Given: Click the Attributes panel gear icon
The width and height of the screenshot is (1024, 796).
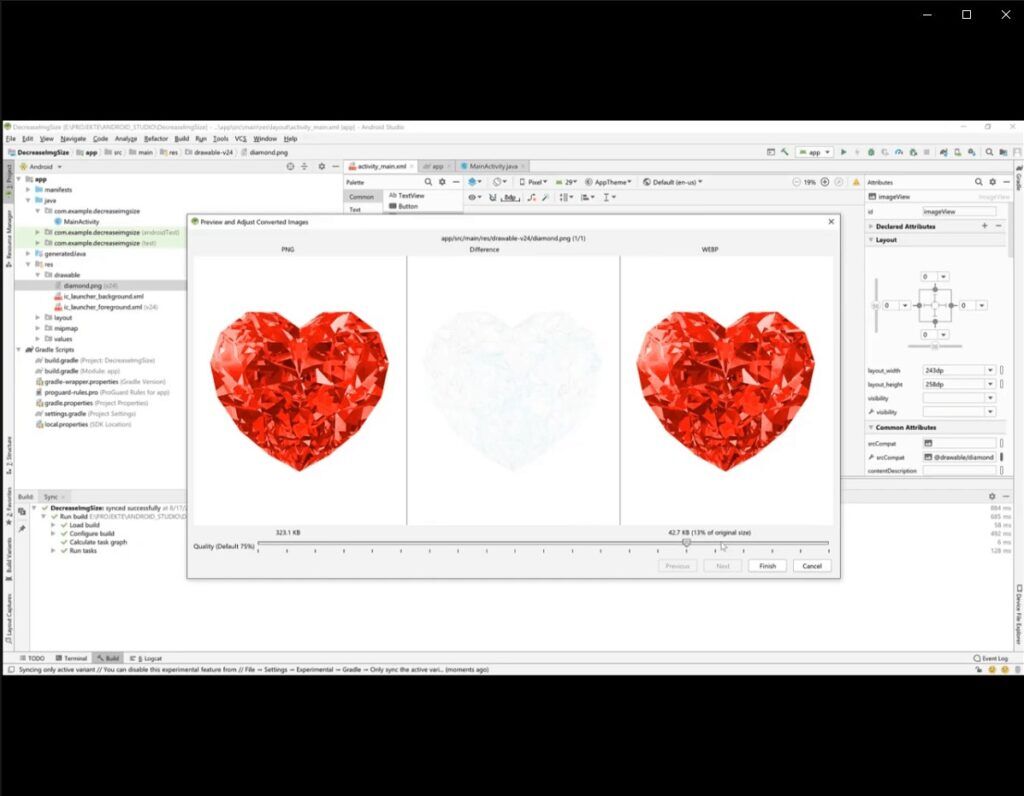Looking at the screenshot, I should pyautogui.click(x=993, y=182).
